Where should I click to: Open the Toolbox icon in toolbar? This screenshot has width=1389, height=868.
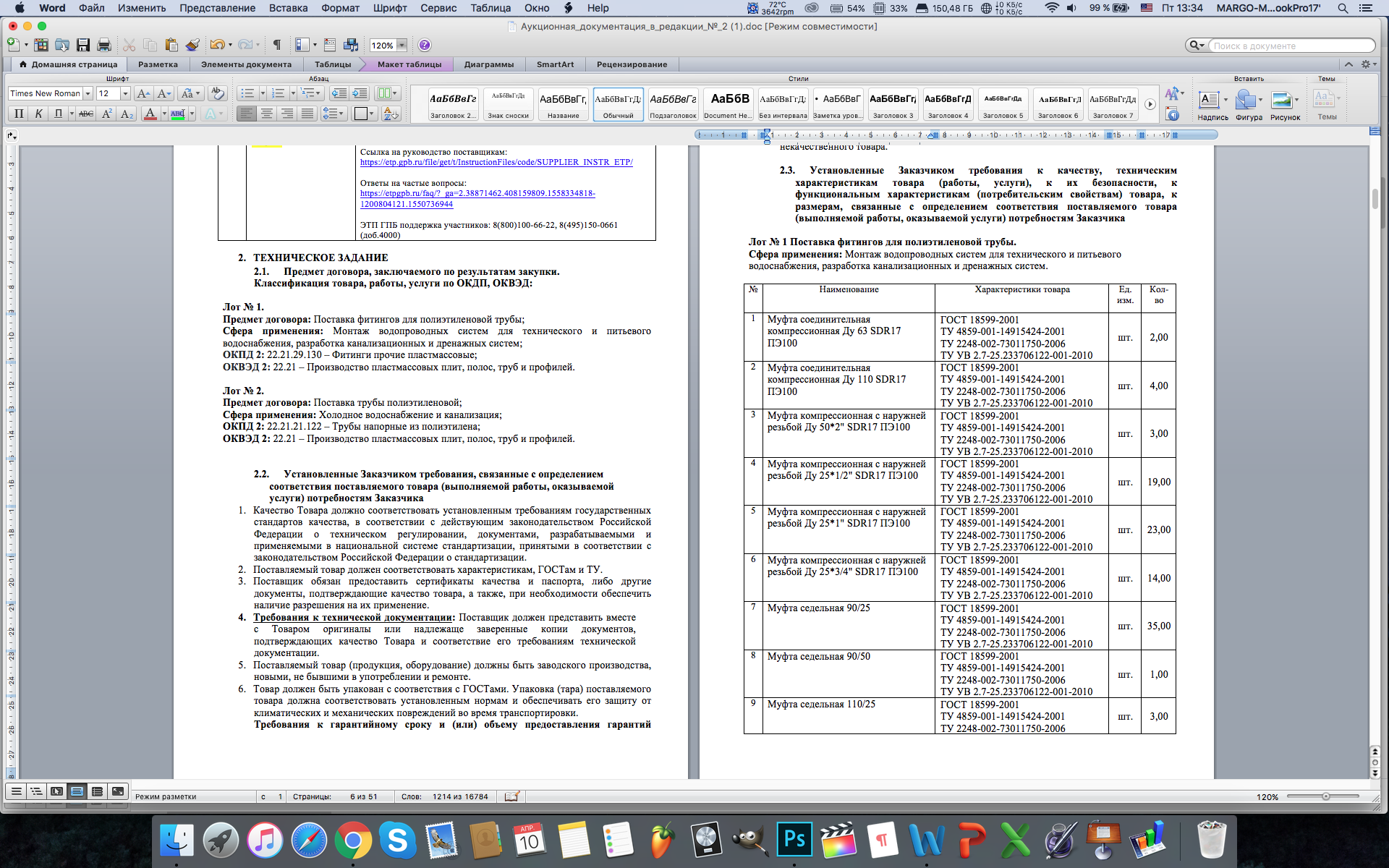coord(330,45)
